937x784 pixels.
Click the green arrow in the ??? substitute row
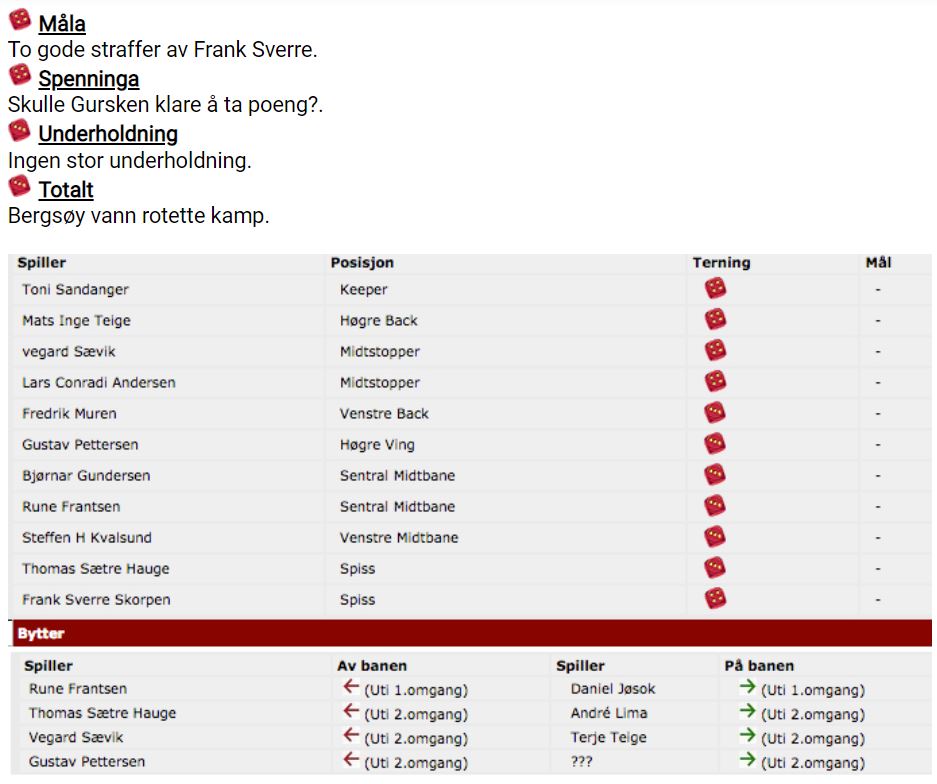click(748, 760)
